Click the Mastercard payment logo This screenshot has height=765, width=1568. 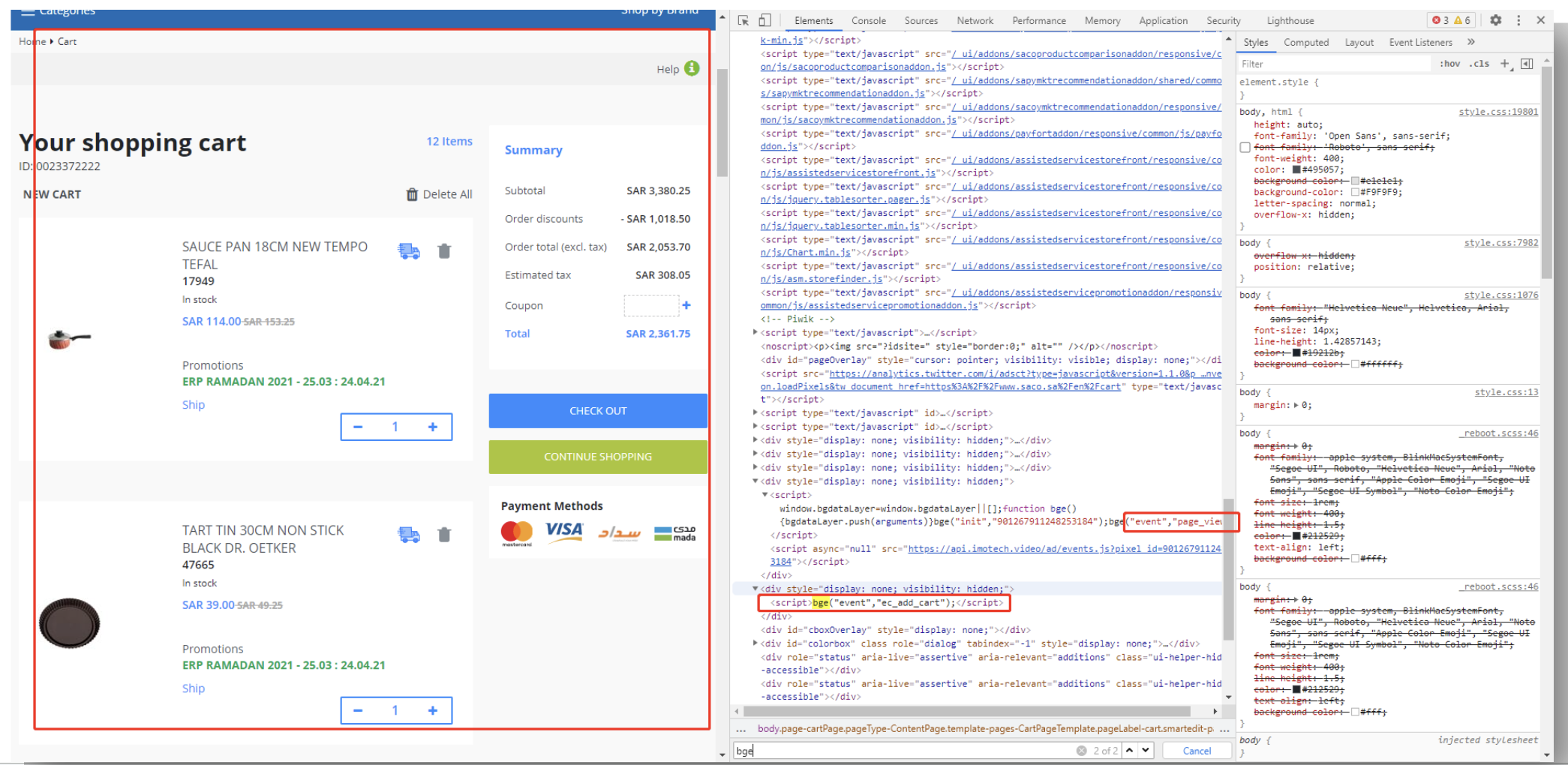coord(517,533)
